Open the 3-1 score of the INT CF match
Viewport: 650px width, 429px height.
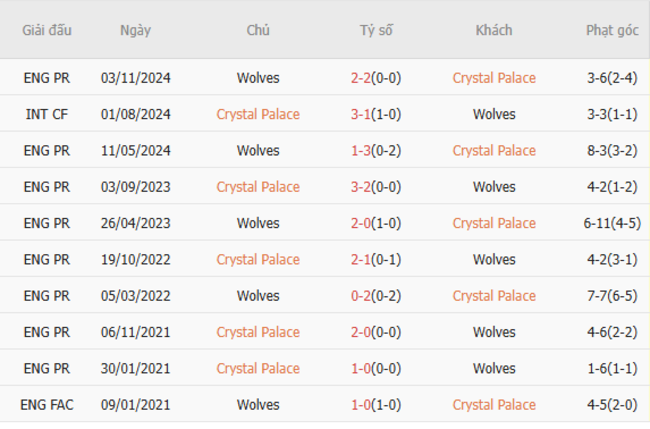(376, 114)
